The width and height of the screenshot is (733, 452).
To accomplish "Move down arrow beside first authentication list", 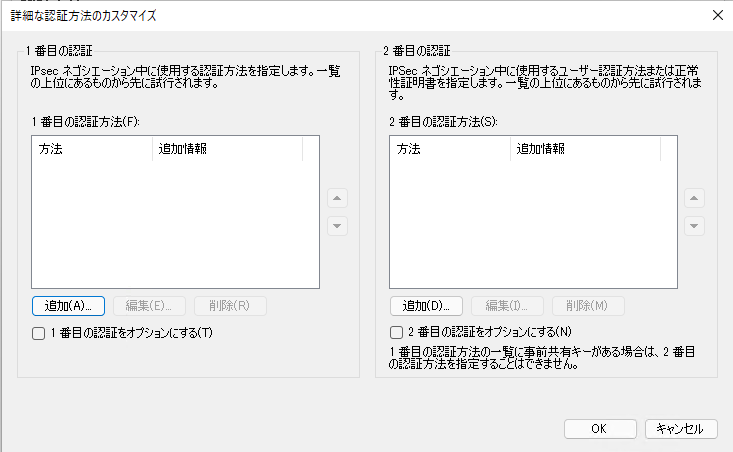I will (337, 226).
